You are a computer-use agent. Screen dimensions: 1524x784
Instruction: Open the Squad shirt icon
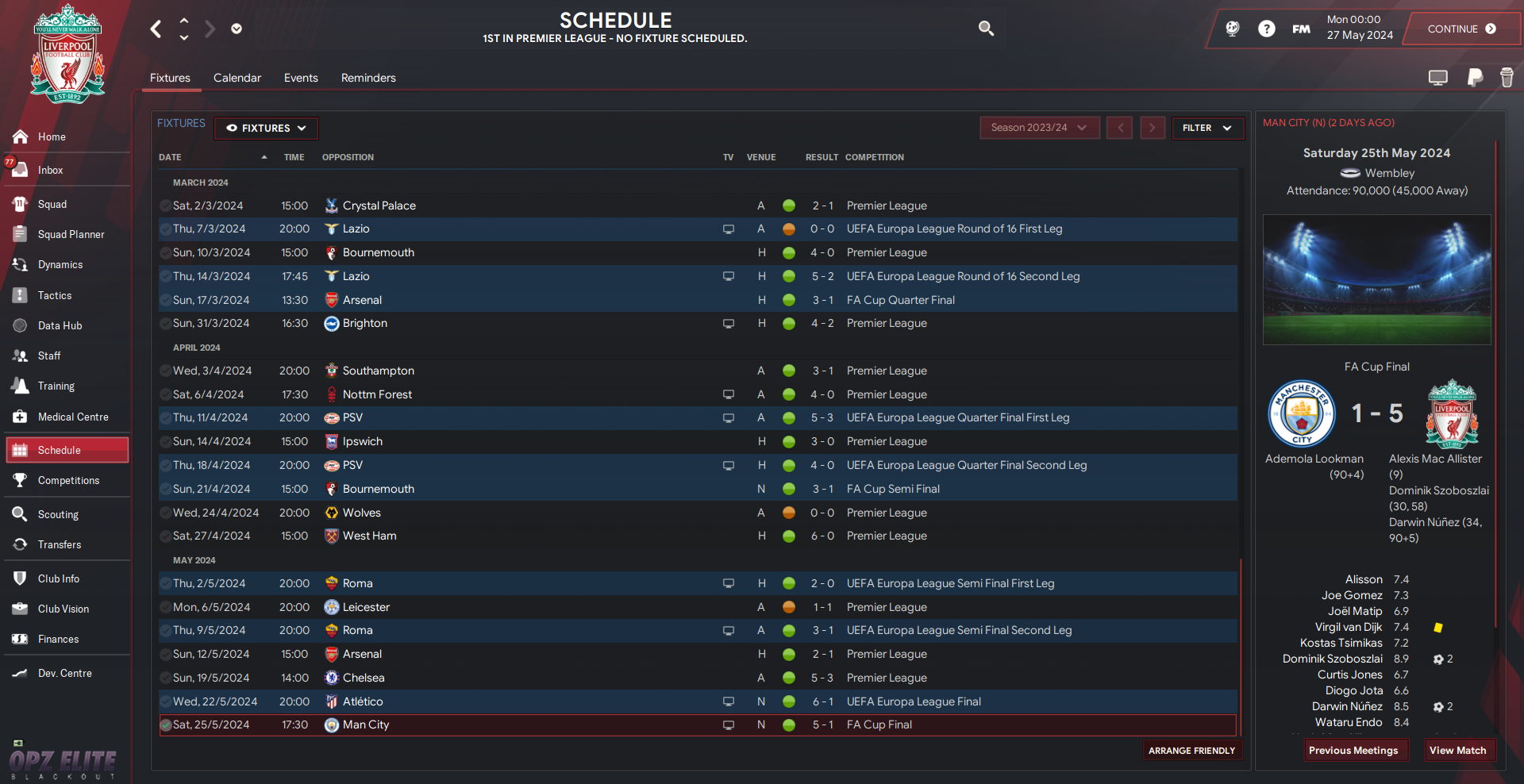point(21,204)
